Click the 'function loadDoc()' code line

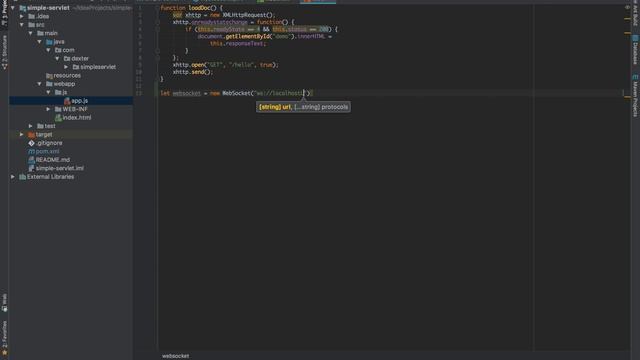point(191,8)
